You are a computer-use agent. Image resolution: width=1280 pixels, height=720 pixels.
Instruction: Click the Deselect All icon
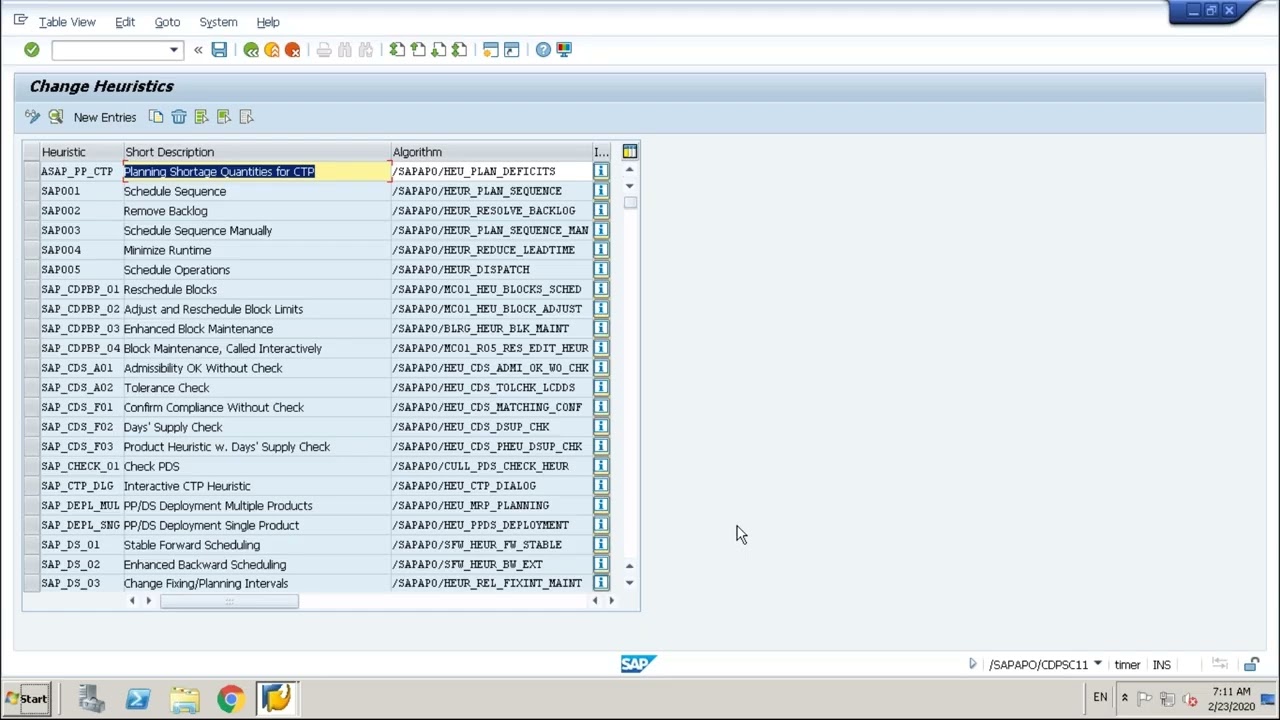[x=246, y=117]
